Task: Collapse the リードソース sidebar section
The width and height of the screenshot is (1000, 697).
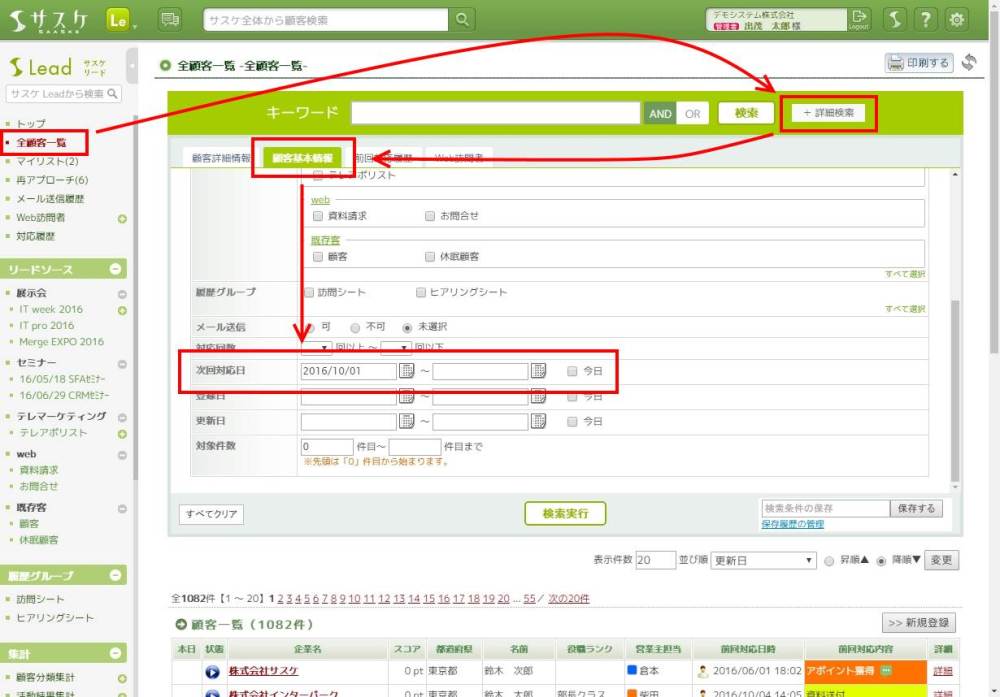Action: point(116,269)
